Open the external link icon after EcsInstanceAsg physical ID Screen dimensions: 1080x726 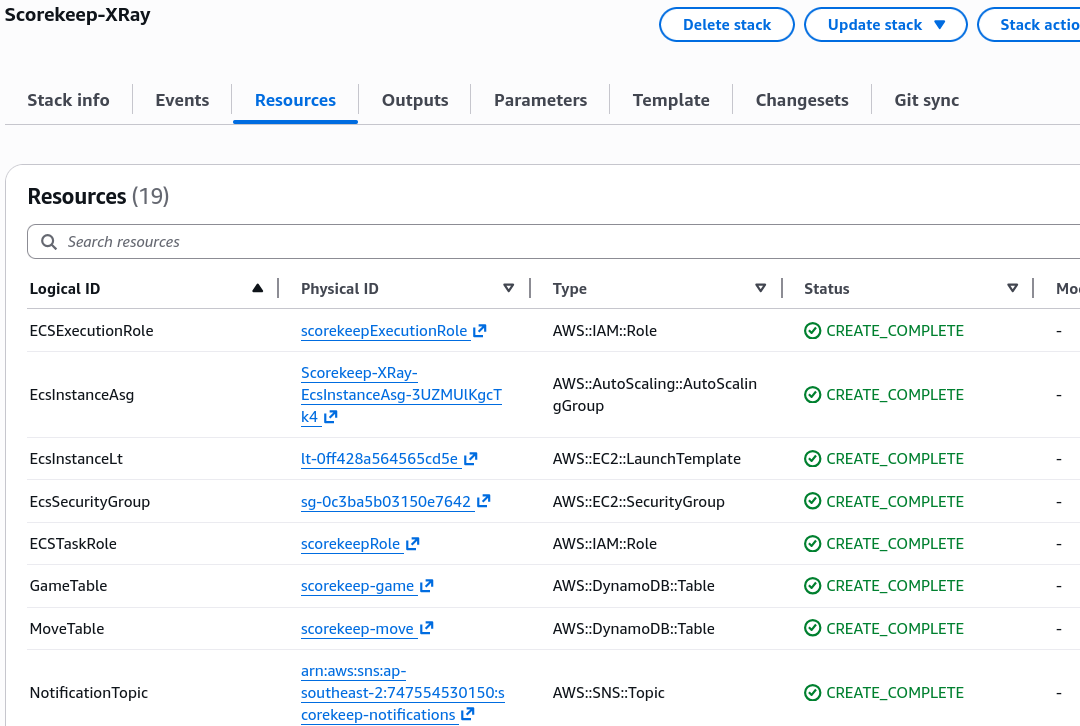tap(331, 417)
